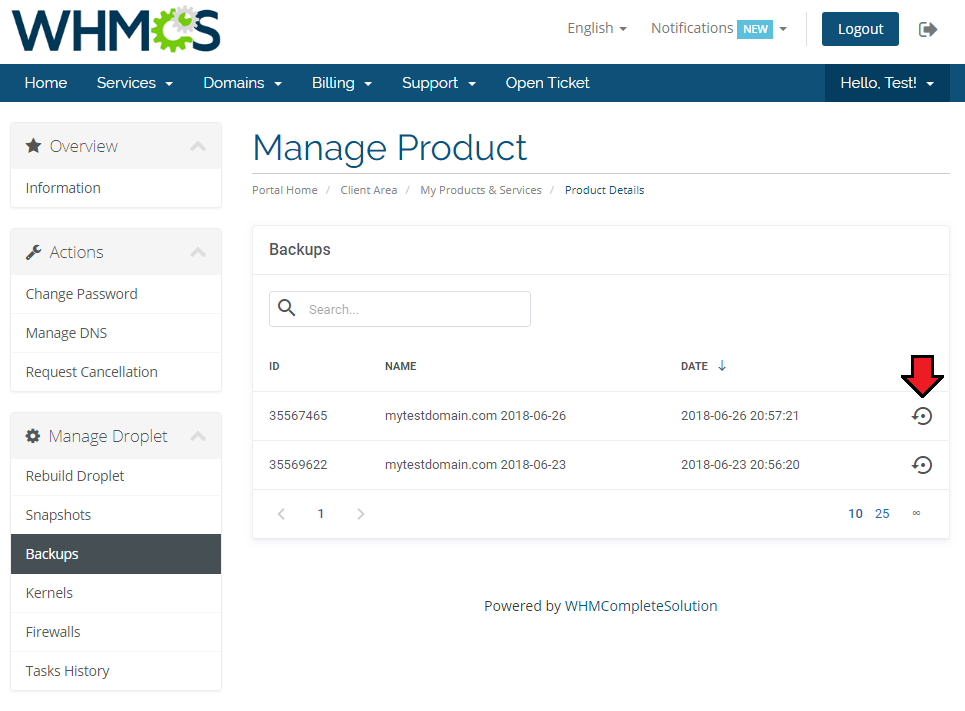Open Tasks History page
Image resolution: width=965 pixels, height=711 pixels.
[x=116, y=670]
